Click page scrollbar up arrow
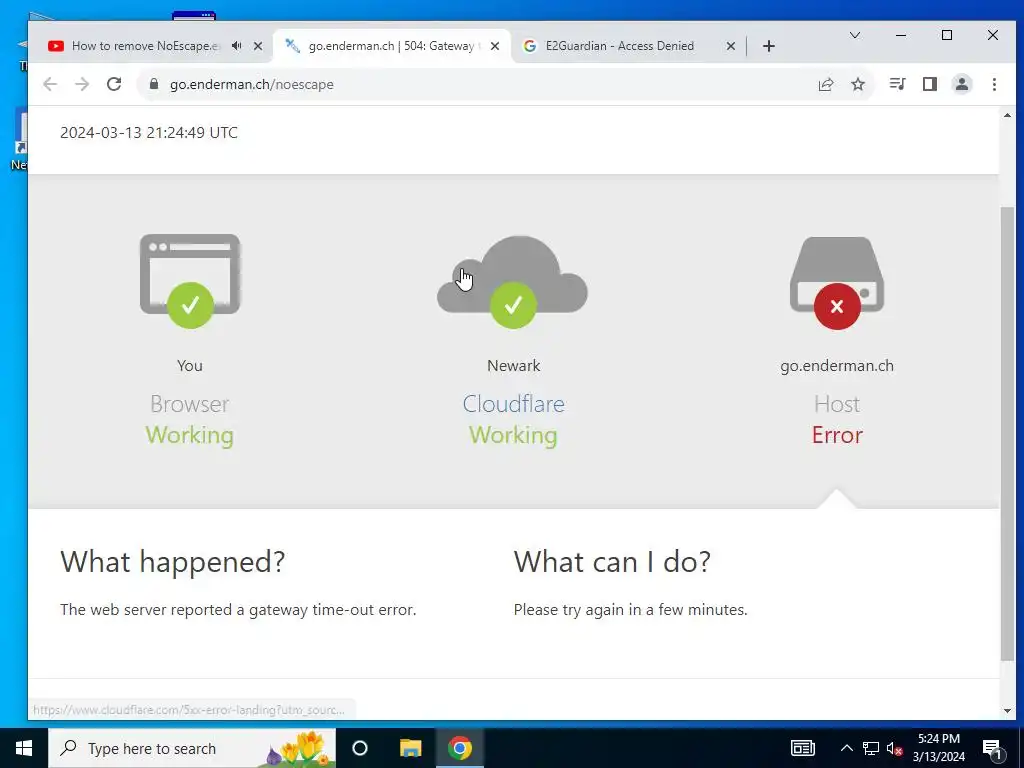This screenshot has height=768, width=1024. point(1007,115)
